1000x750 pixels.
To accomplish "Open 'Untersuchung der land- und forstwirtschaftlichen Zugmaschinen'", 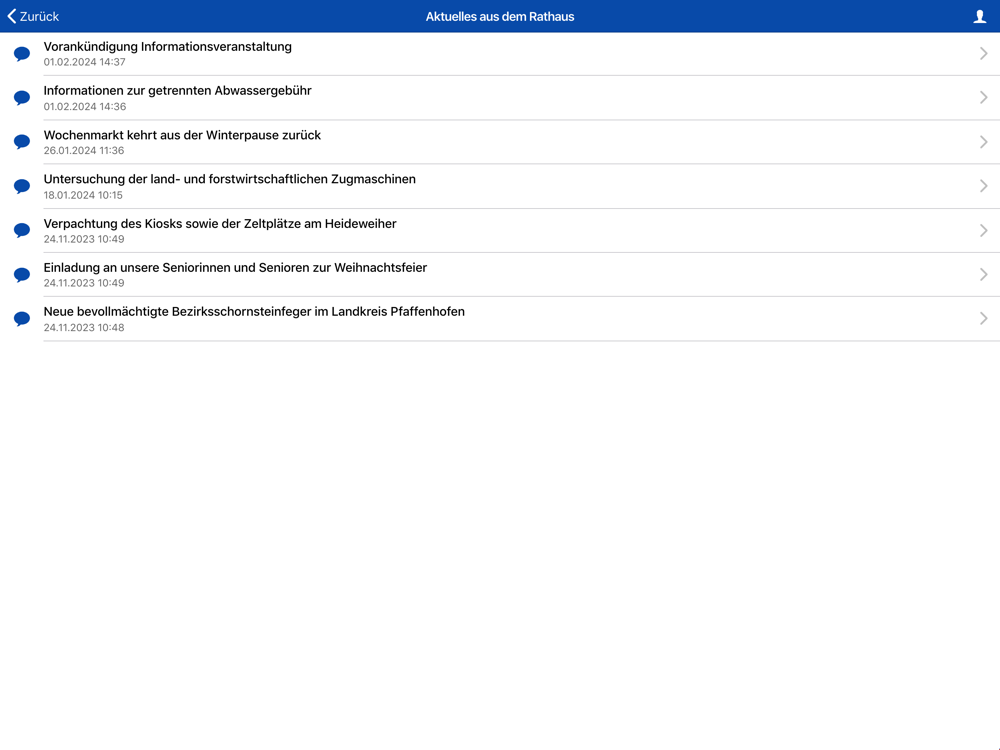I will [230, 179].
